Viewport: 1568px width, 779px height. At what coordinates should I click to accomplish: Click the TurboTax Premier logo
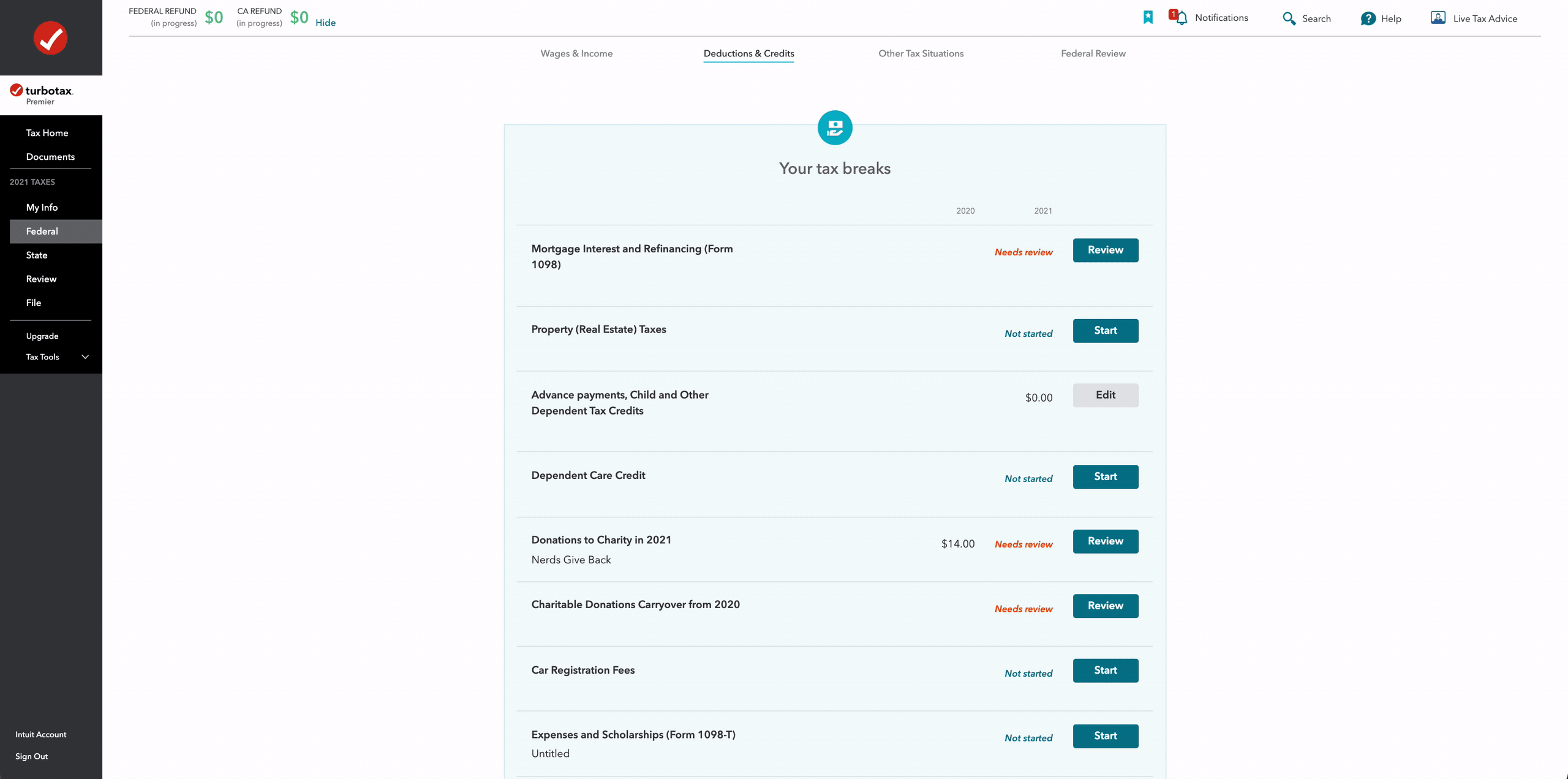(x=42, y=94)
